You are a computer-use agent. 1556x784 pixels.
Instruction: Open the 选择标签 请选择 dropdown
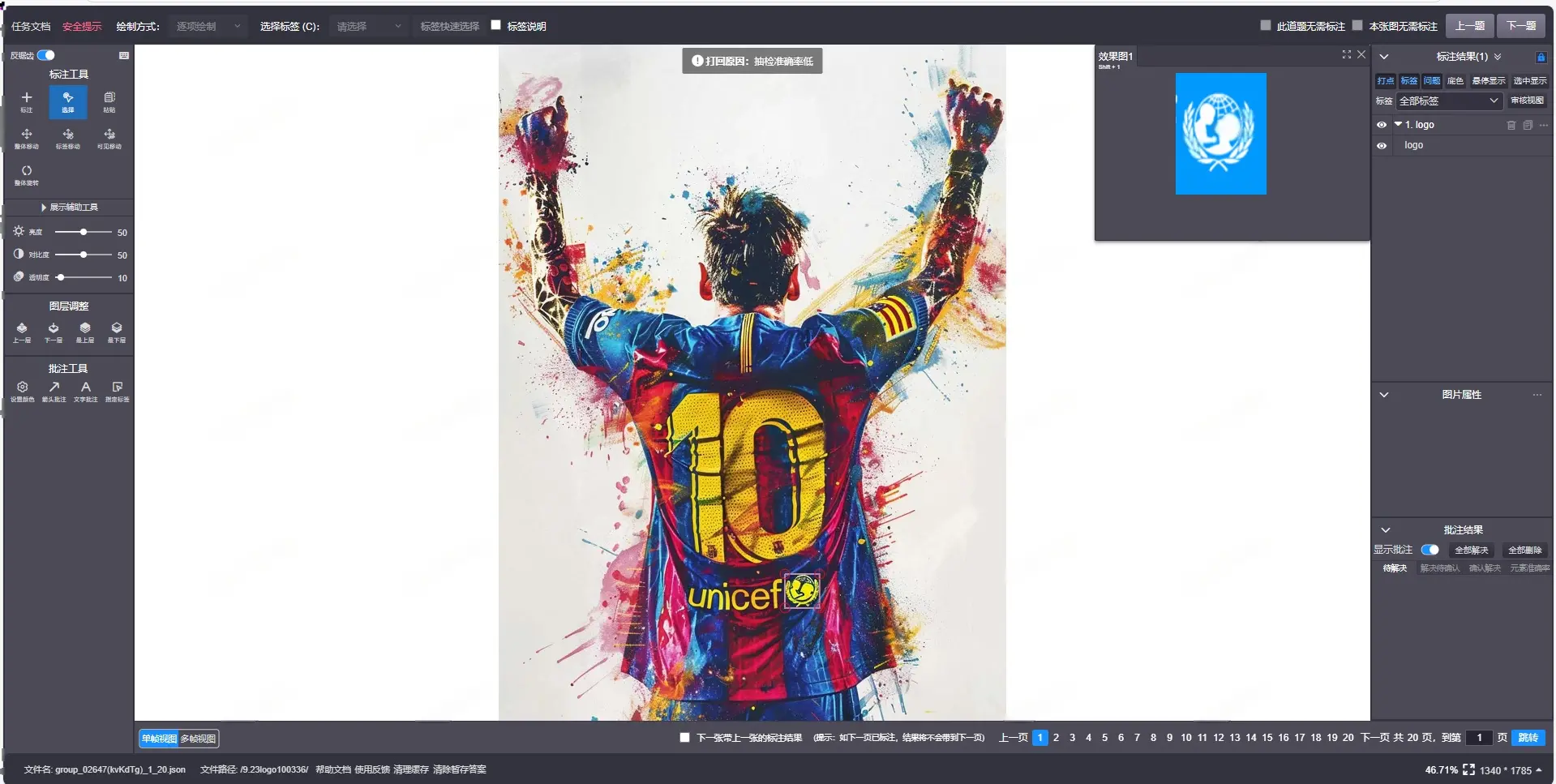tap(369, 27)
